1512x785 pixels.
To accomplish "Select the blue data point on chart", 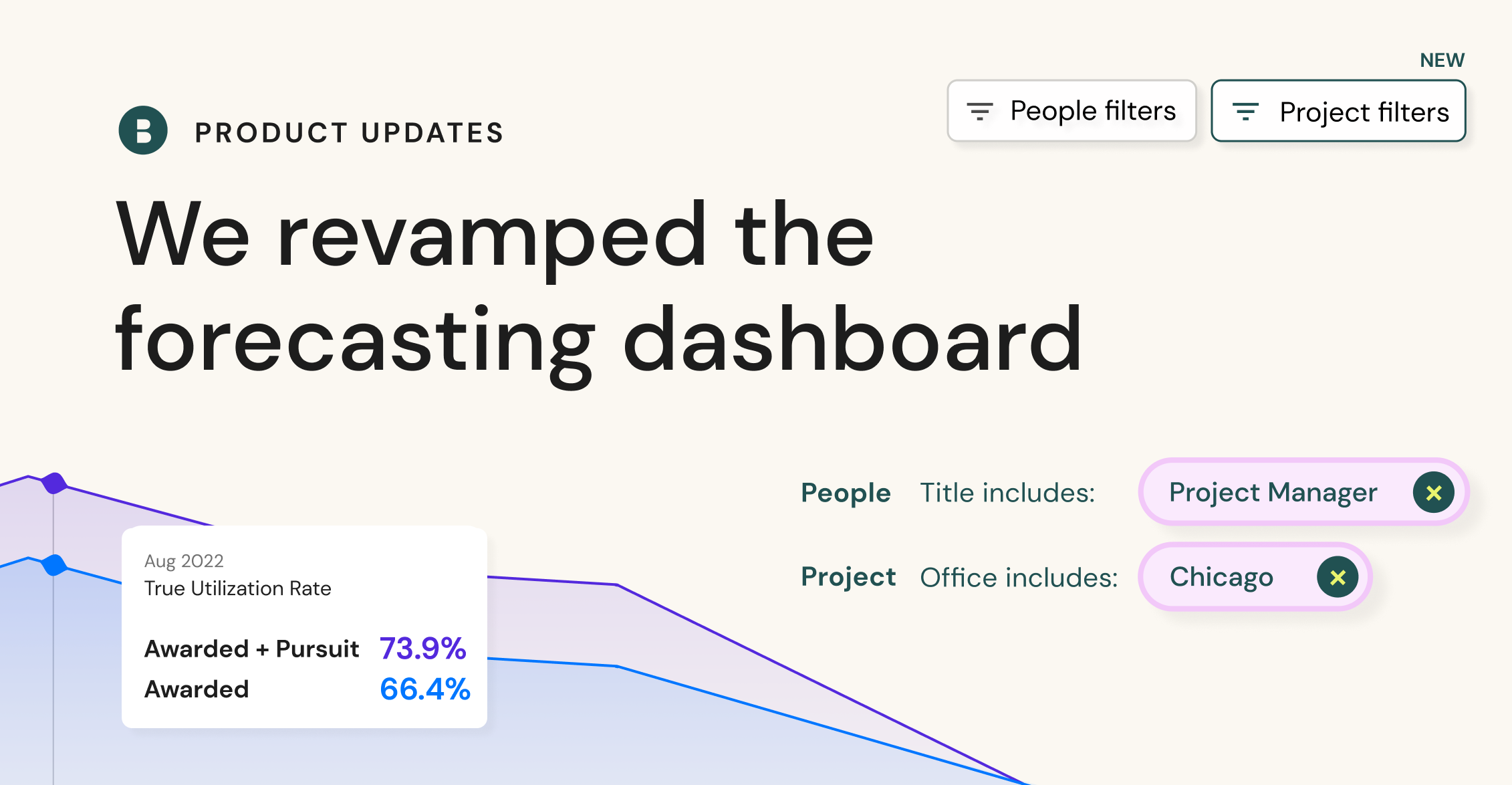I will coord(54,565).
